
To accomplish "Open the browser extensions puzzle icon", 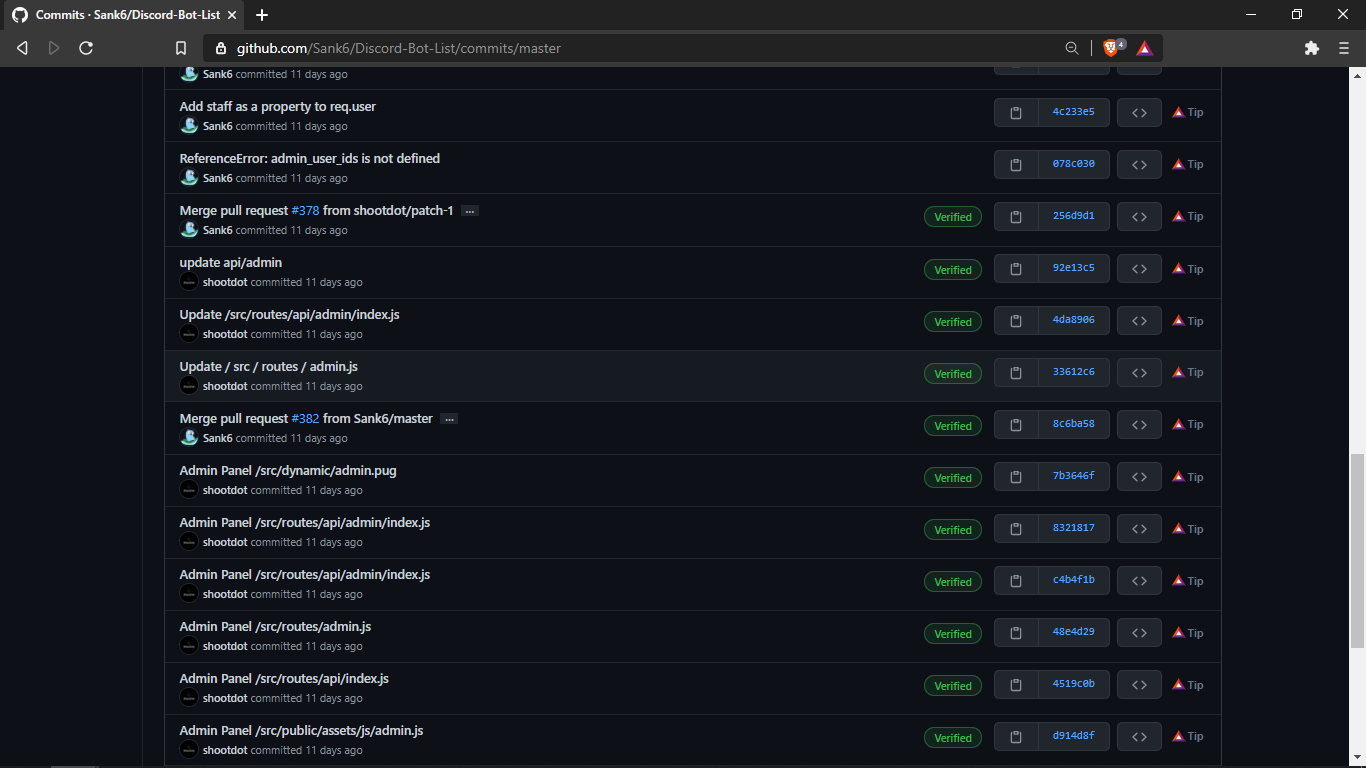I will 1312,47.
